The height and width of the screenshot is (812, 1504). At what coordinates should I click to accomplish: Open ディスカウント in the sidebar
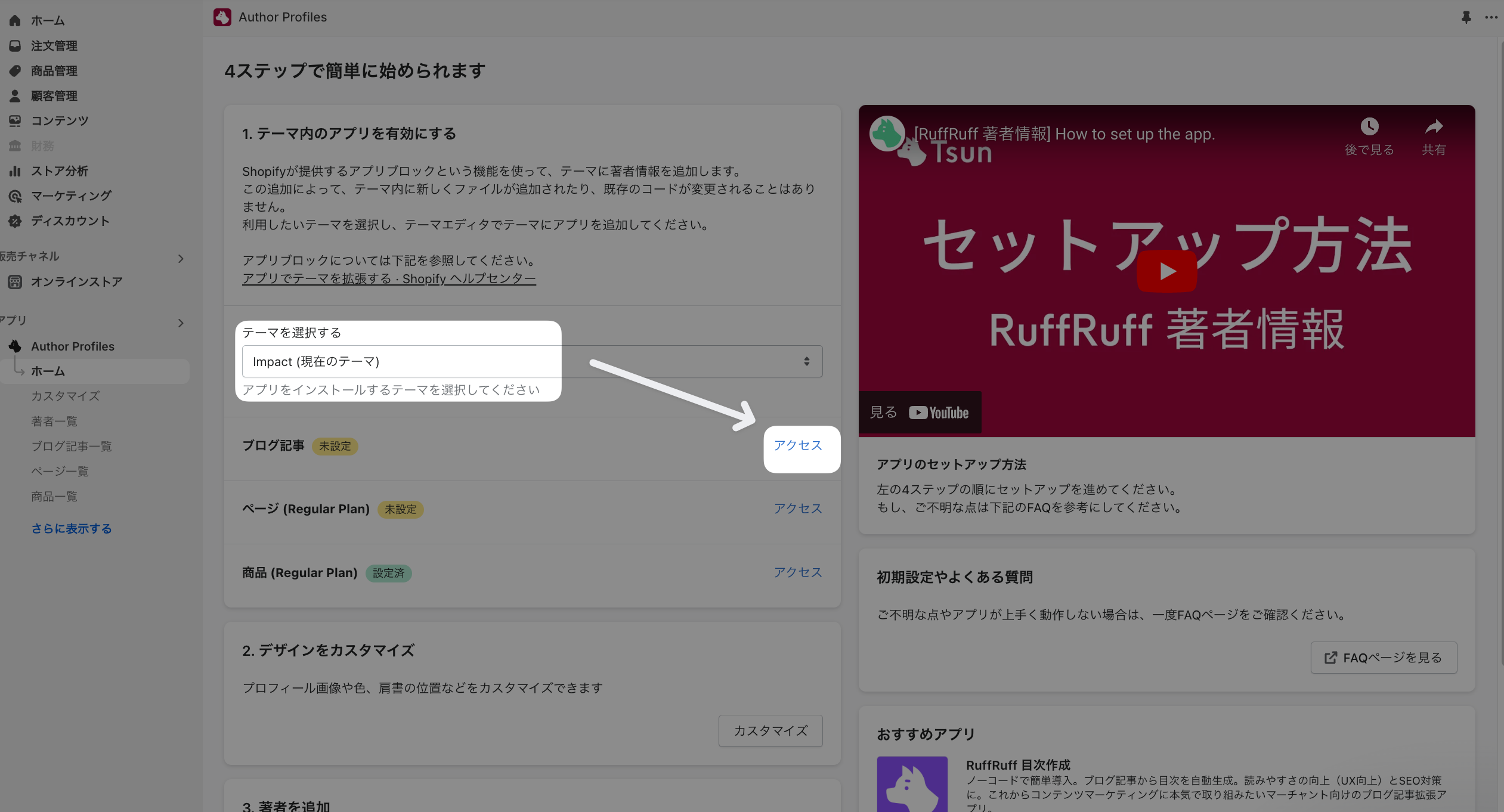70,221
